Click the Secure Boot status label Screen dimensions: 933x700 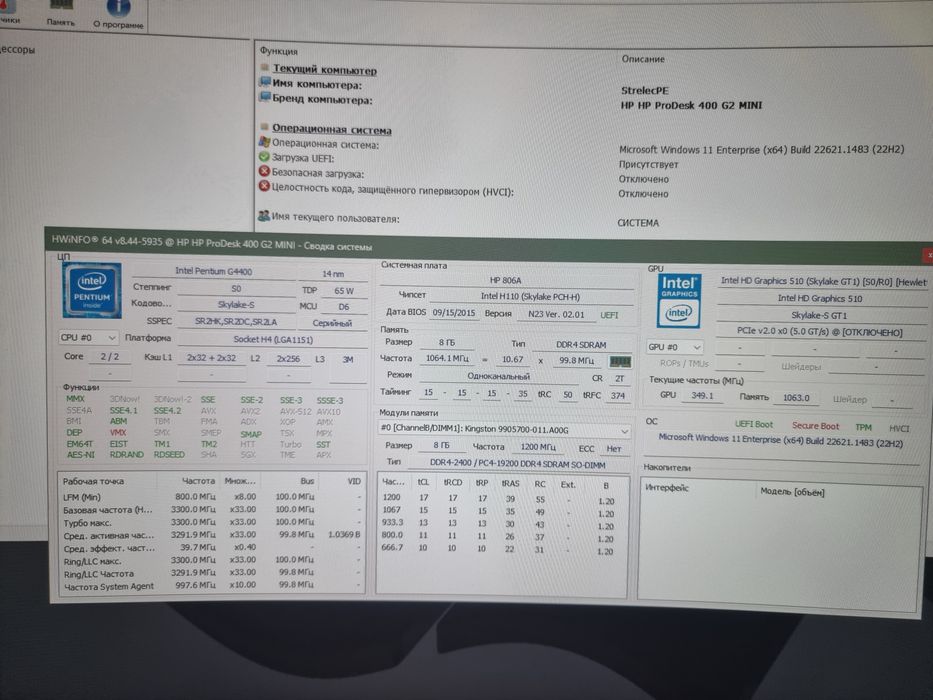(815, 426)
